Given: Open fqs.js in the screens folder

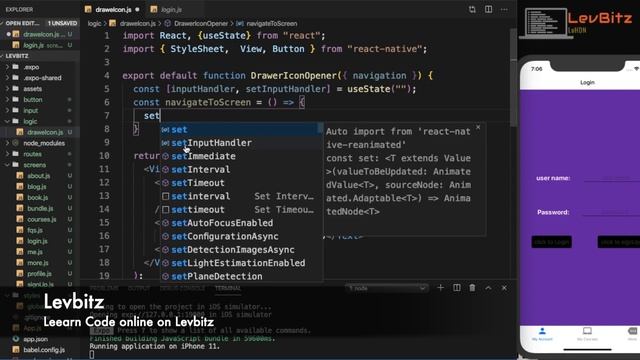Looking at the screenshot, I should 35,230.
